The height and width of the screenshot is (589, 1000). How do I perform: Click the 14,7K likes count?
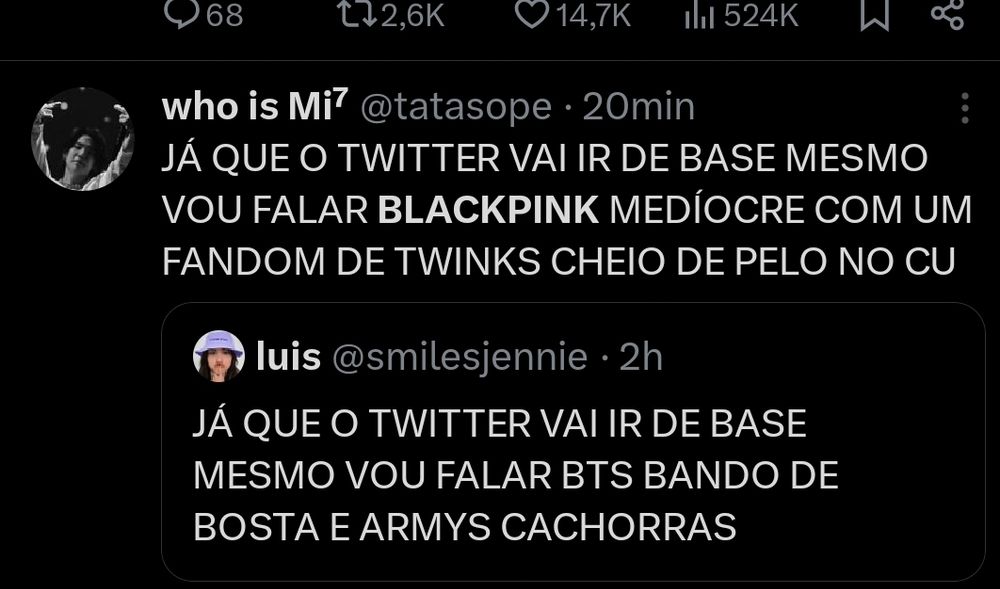(593, 14)
